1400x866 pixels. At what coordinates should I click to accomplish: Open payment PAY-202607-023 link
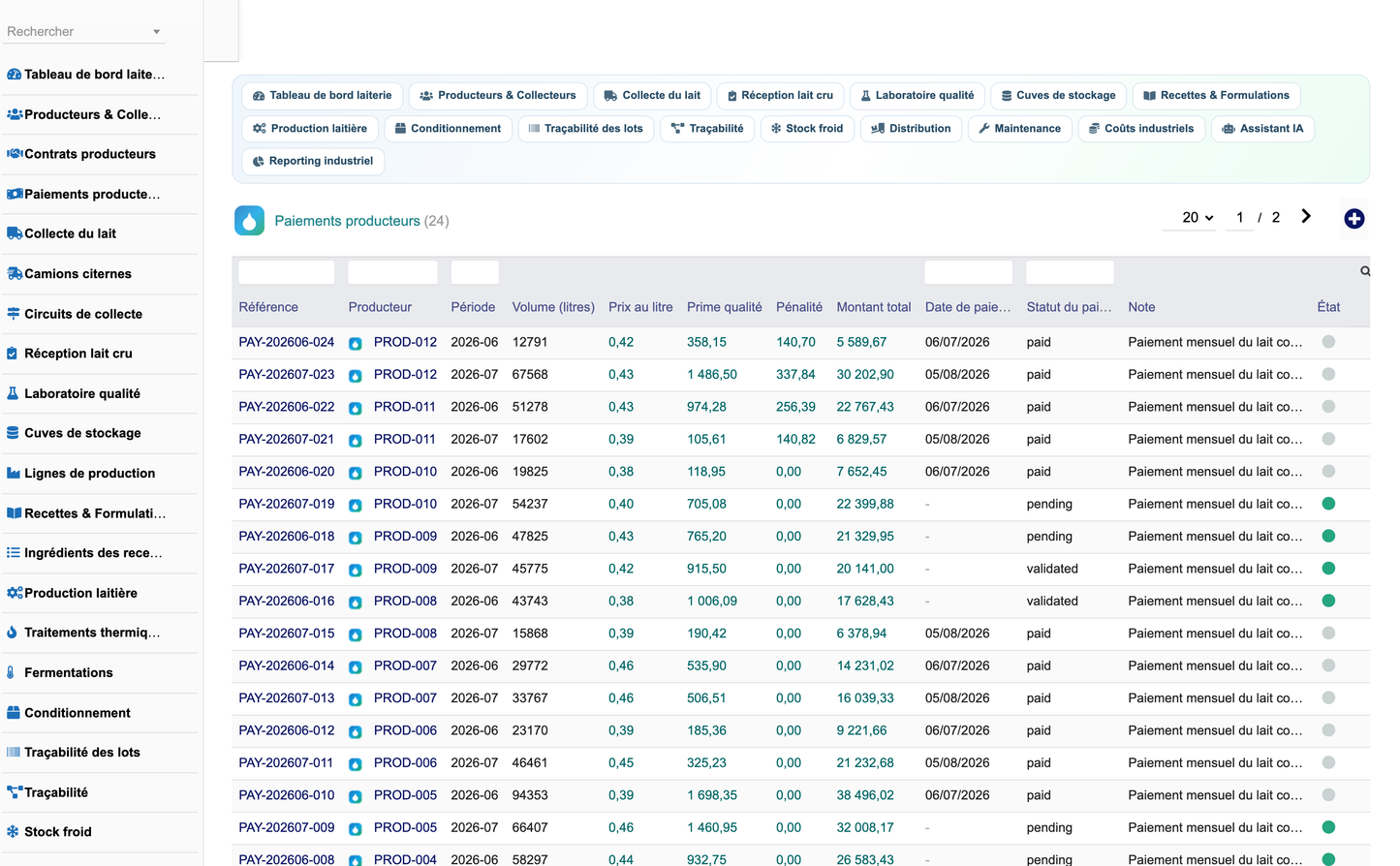click(287, 374)
